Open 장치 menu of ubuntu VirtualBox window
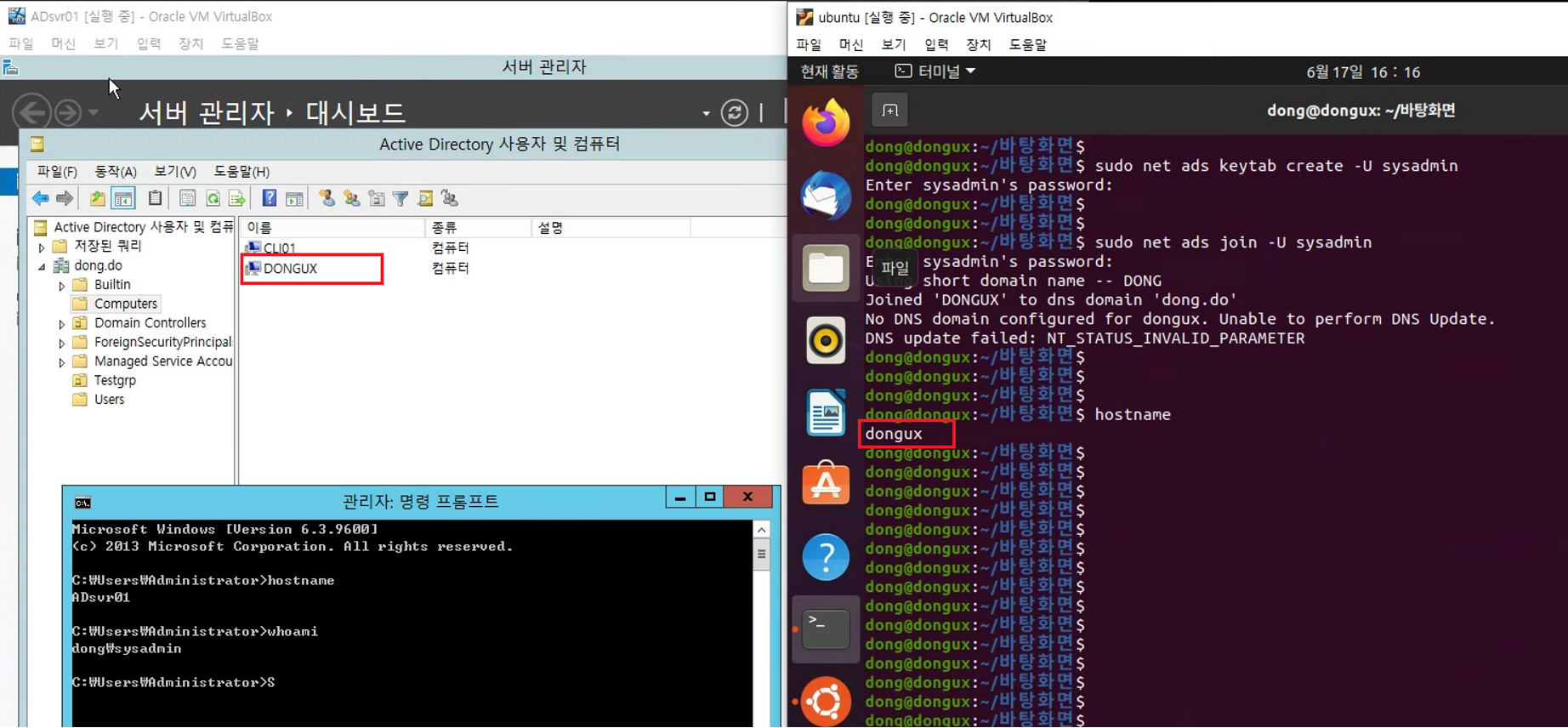The height and width of the screenshot is (728, 1568). [x=979, y=44]
